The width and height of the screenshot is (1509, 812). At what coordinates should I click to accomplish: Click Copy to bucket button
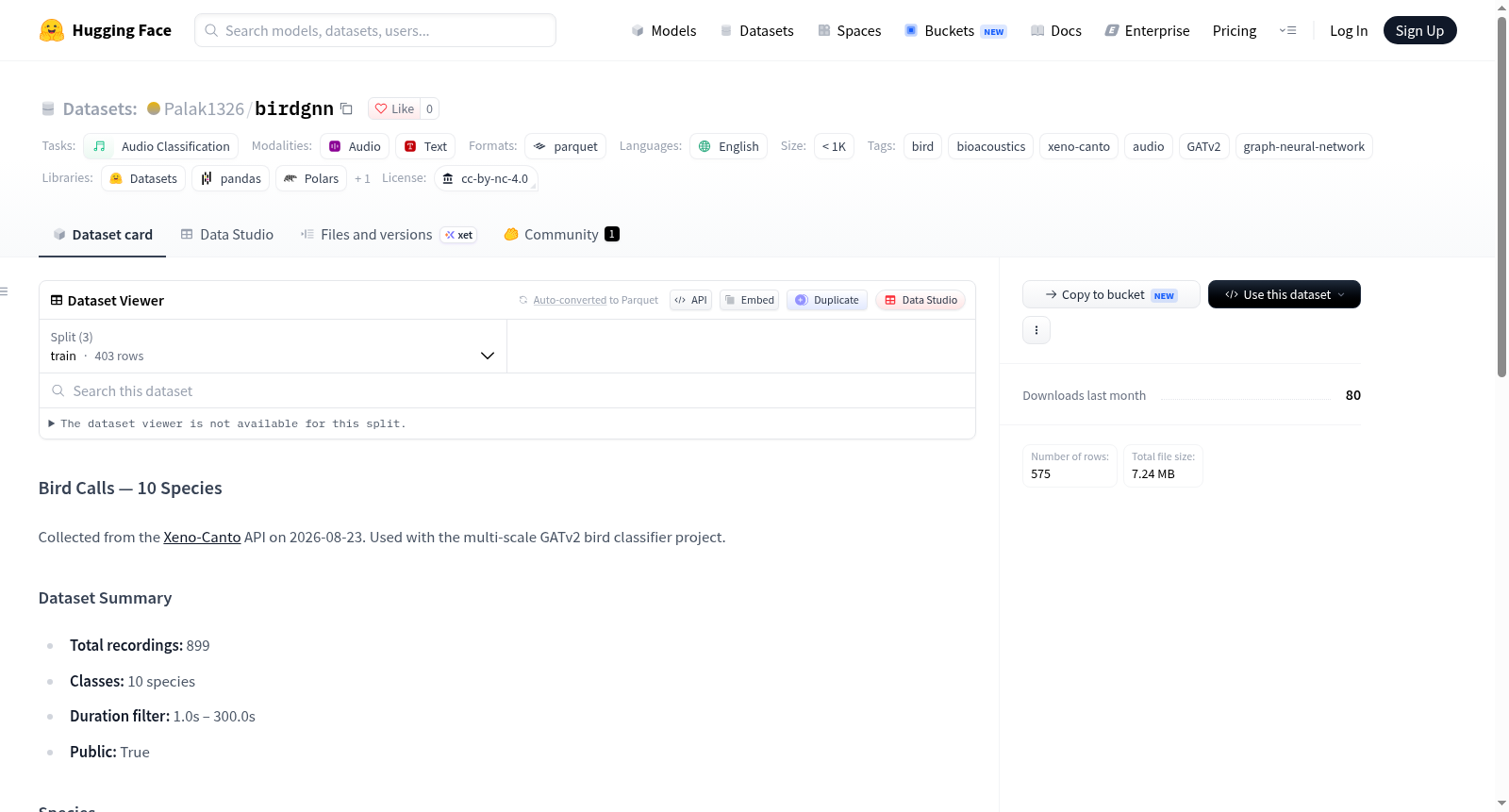1111,294
